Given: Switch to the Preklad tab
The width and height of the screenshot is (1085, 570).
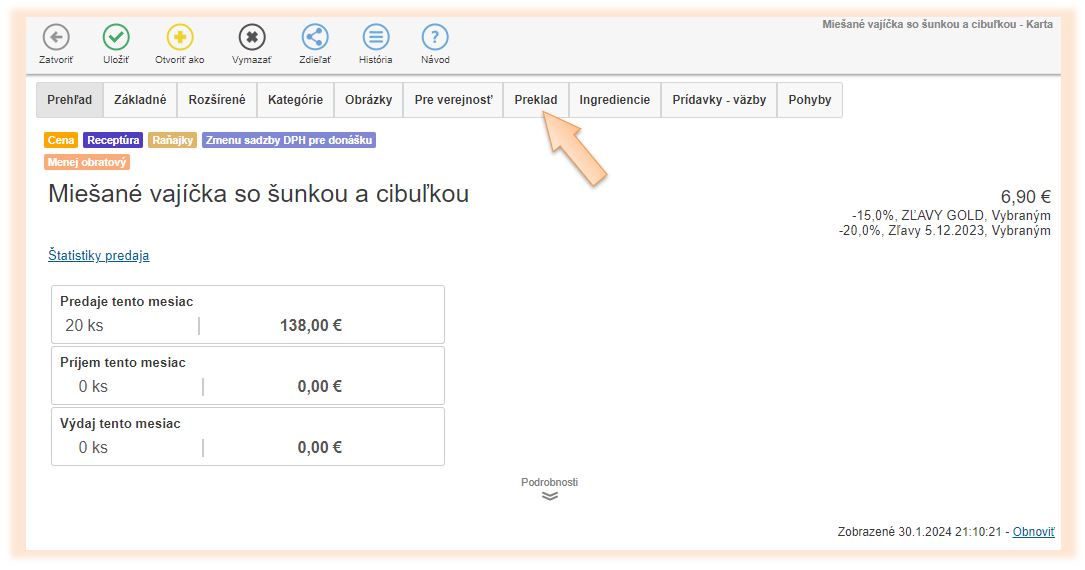Looking at the screenshot, I should 535,100.
